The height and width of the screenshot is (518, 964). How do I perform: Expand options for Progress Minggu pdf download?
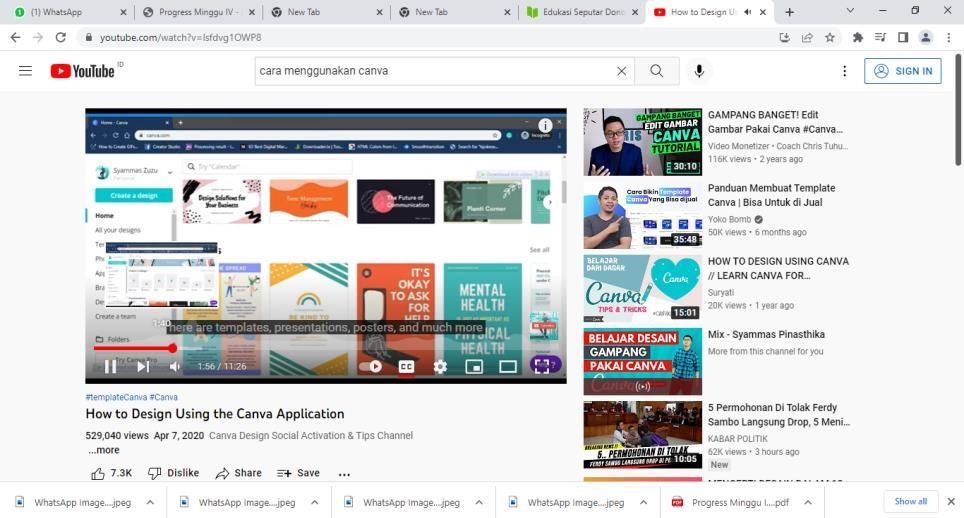[808, 503]
